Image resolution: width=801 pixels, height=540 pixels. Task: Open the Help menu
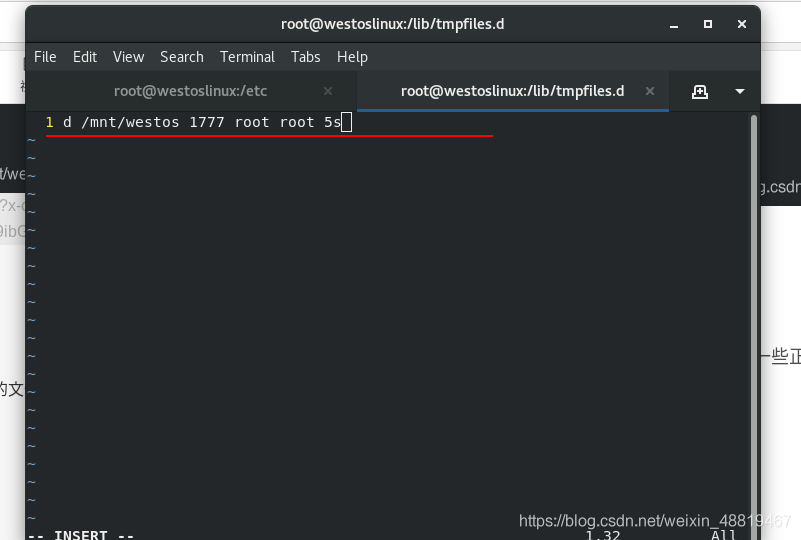pos(352,57)
